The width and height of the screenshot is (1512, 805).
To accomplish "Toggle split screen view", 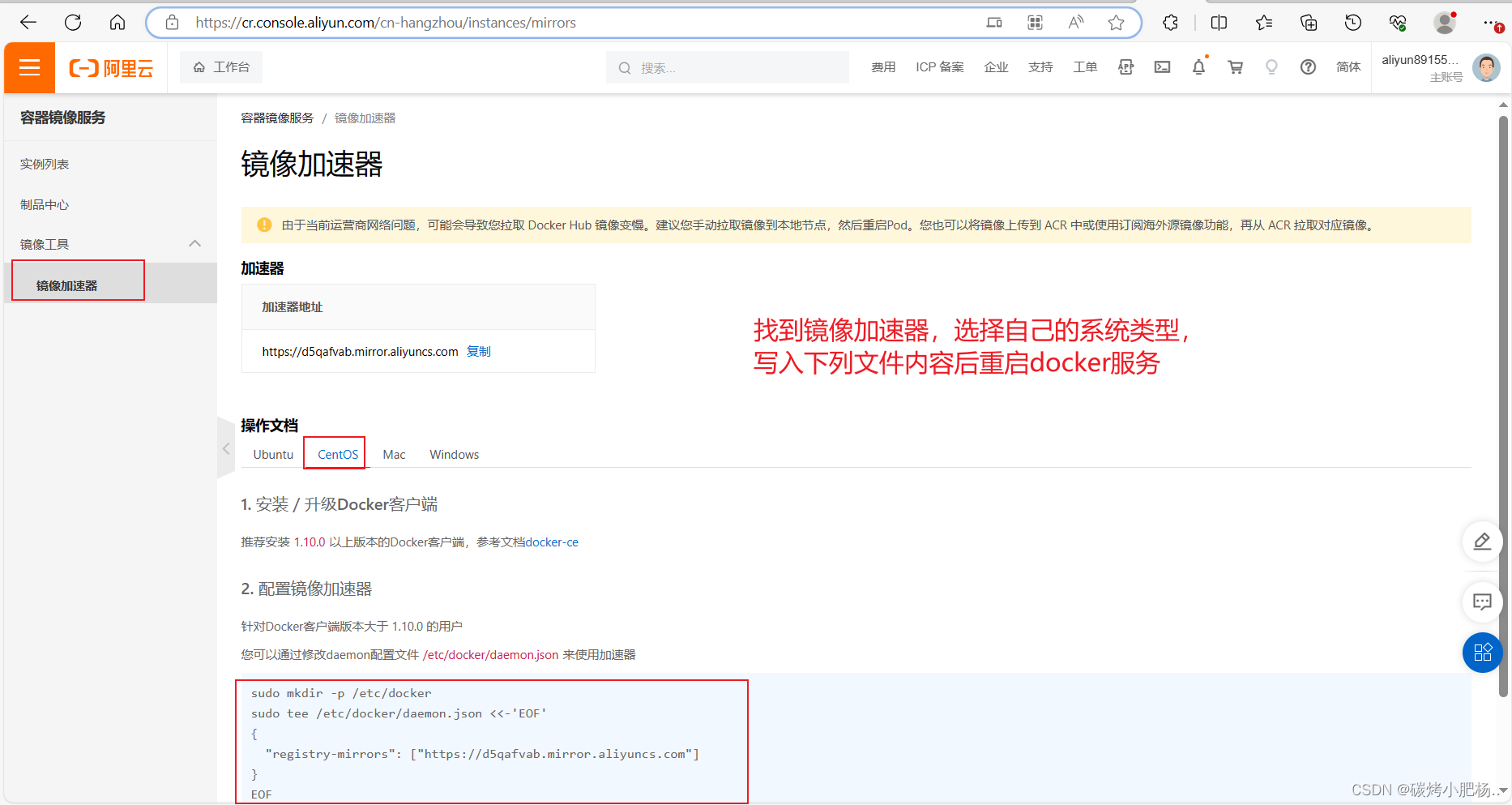I will pyautogui.click(x=1219, y=23).
